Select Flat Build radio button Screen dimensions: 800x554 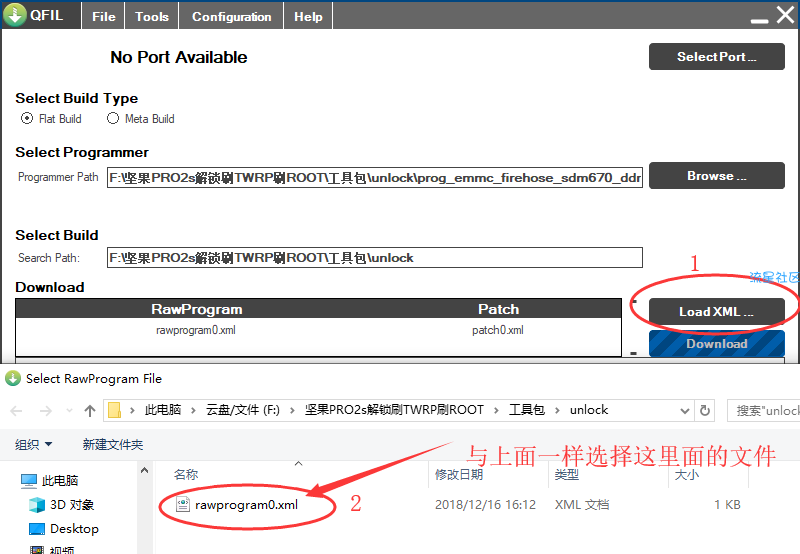27,118
